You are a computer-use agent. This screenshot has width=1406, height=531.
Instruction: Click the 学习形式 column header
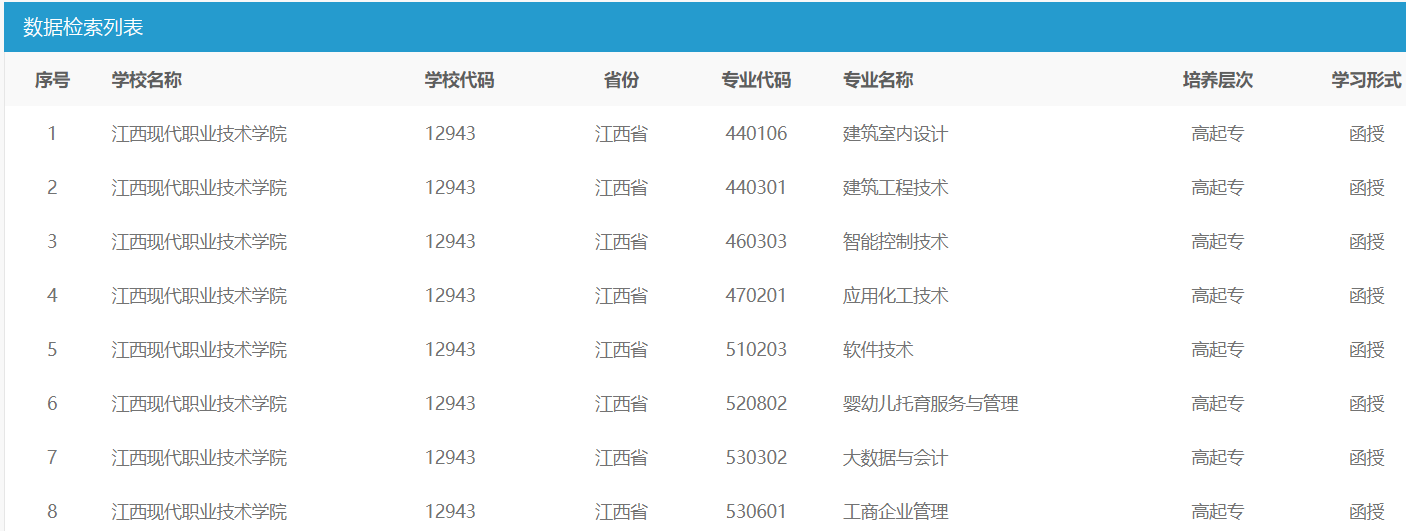click(1366, 80)
